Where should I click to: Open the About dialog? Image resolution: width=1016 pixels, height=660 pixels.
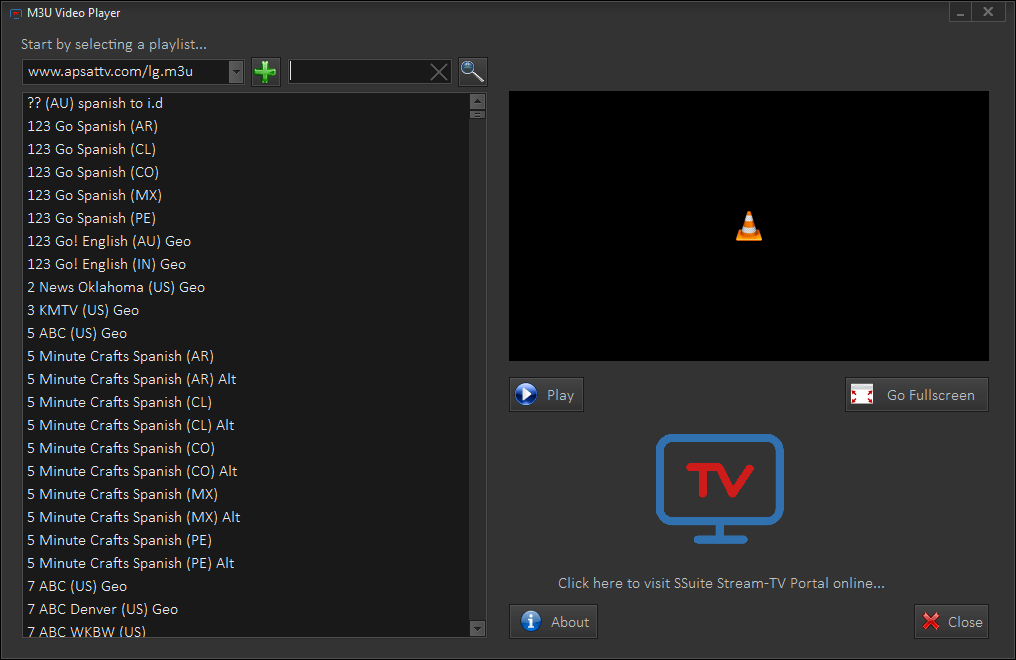[553, 622]
